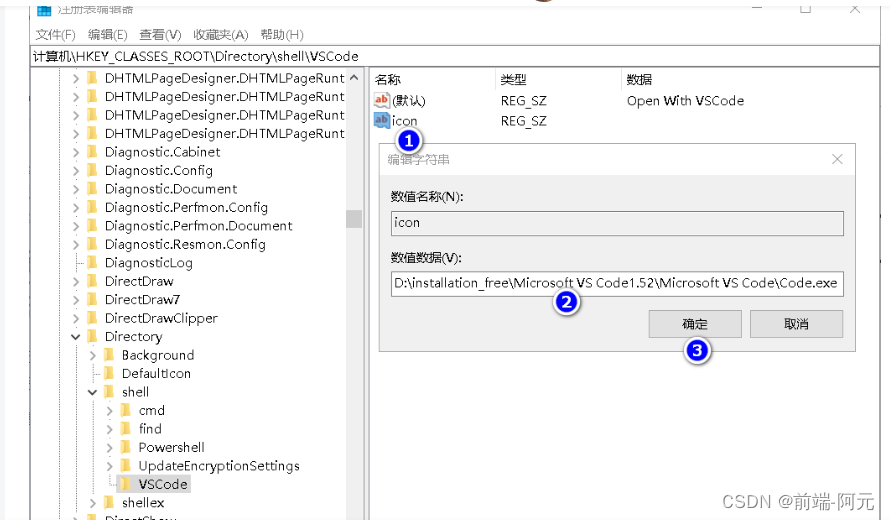The width and height of the screenshot is (890, 520).
Task: Click the Registry Editor title bar icon
Action: pos(44,10)
